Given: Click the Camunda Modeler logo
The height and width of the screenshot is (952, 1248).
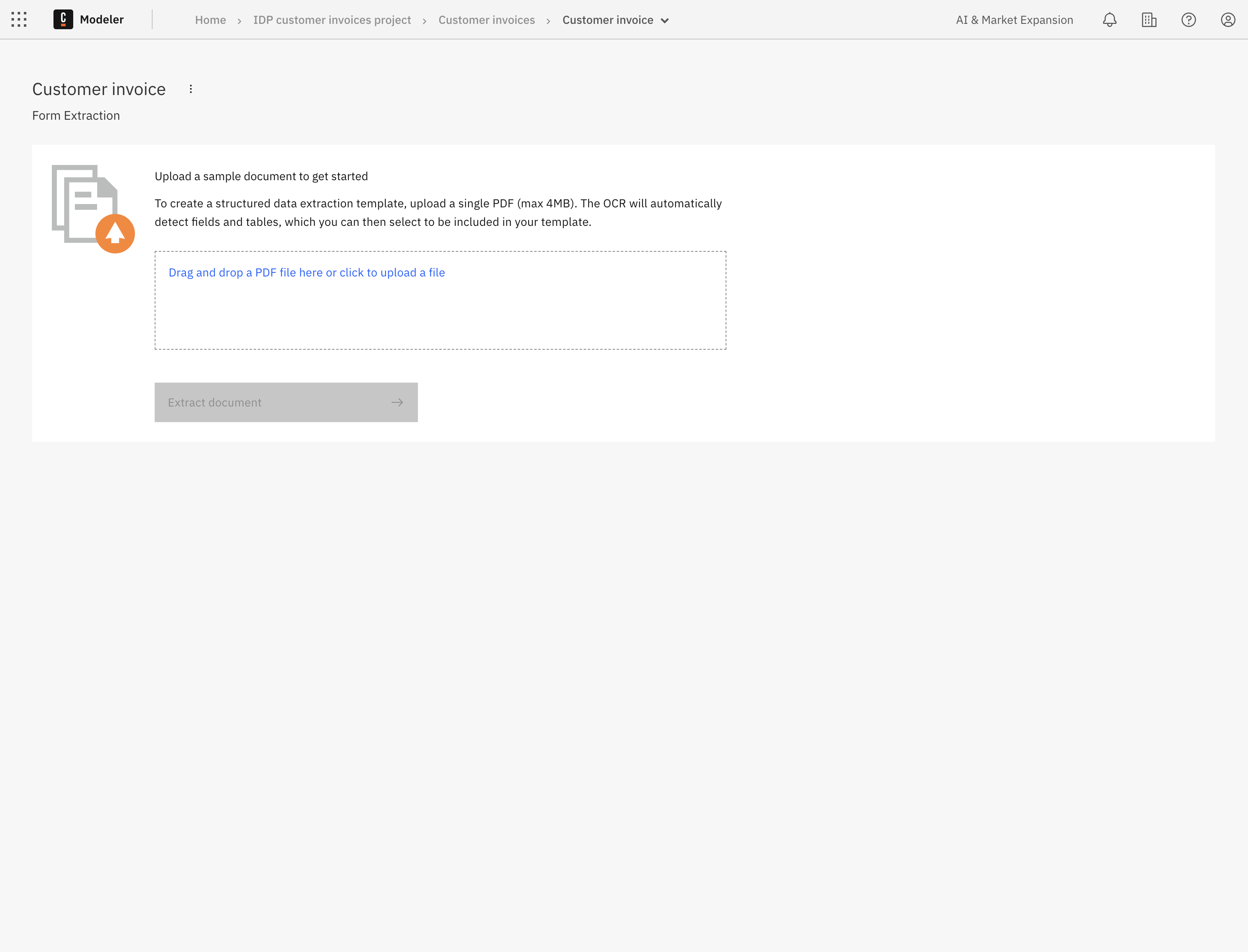Looking at the screenshot, I should pos(63,20).
